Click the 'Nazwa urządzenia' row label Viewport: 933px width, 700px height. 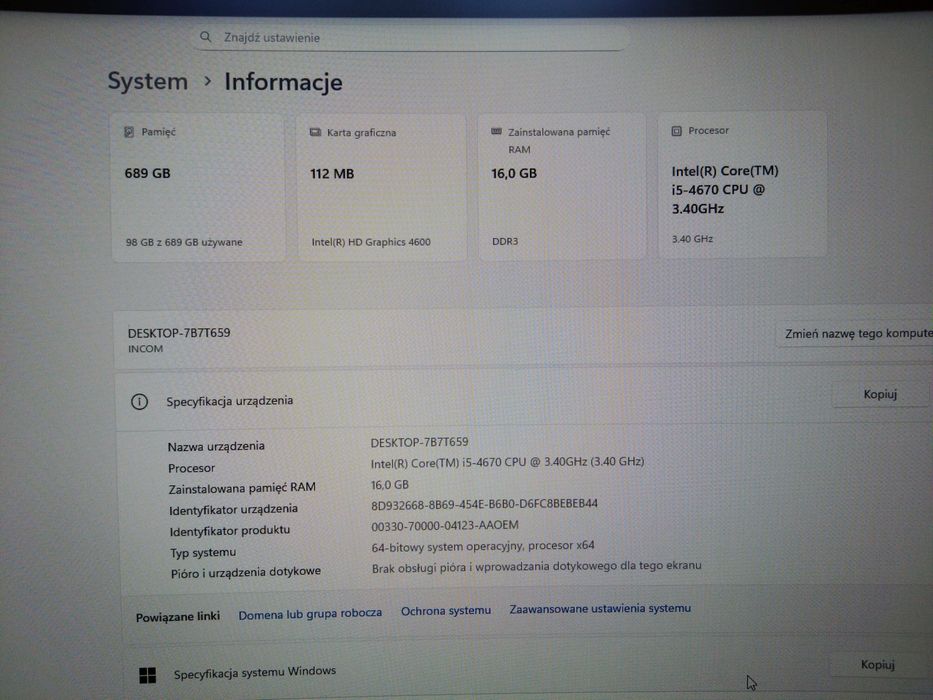(216, 446)
